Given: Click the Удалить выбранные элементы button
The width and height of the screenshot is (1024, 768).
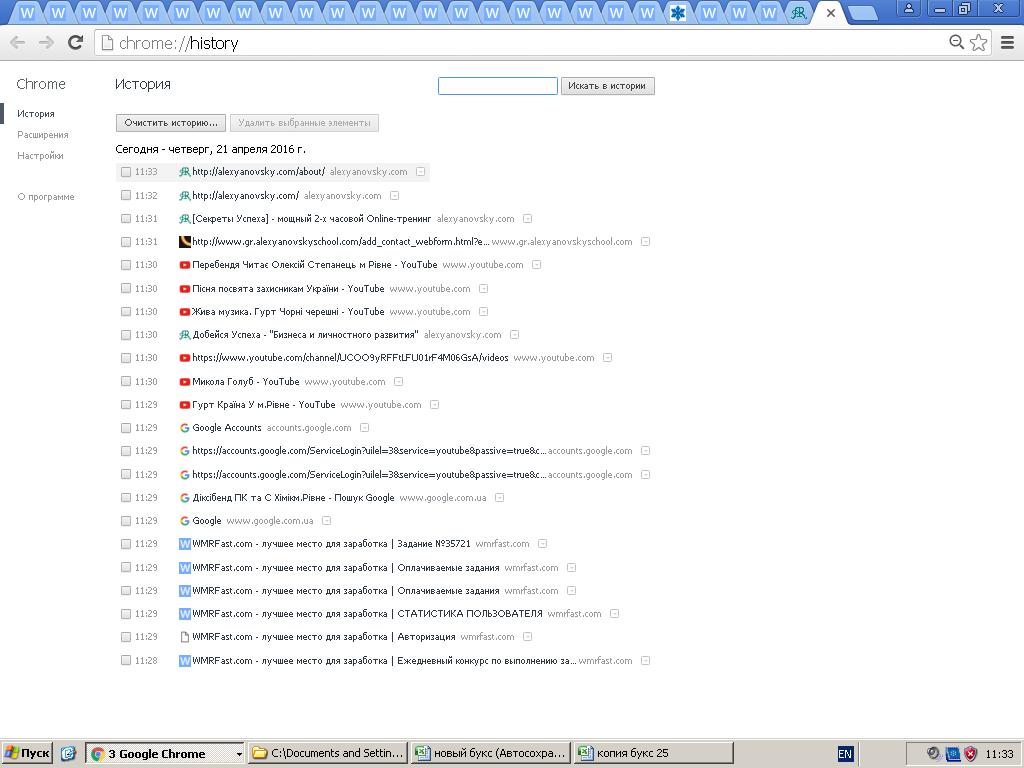Looking at the screenshot, I should click(304, 123).
